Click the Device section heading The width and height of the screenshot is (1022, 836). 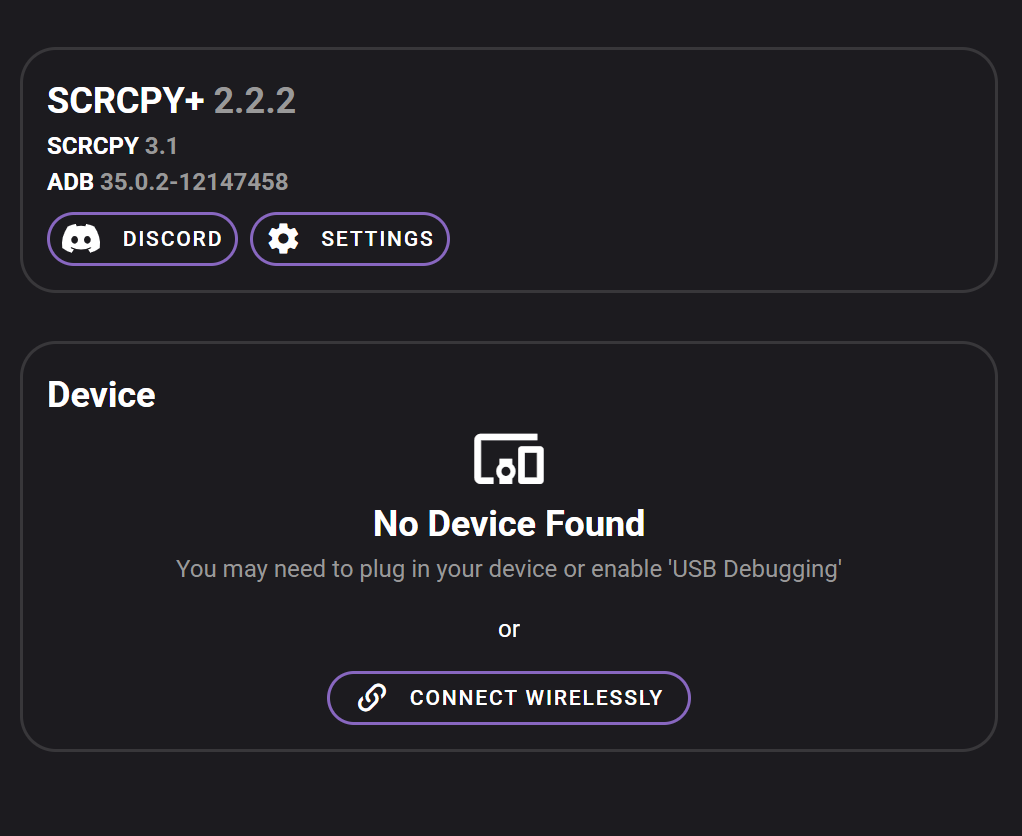[102, 395]
